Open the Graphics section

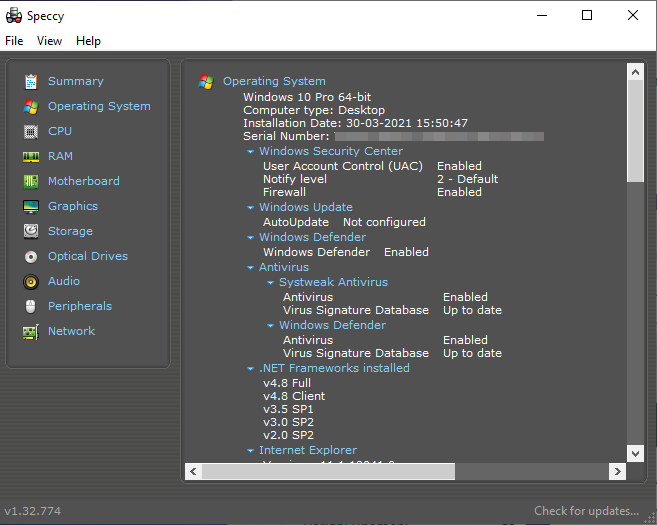73,206
